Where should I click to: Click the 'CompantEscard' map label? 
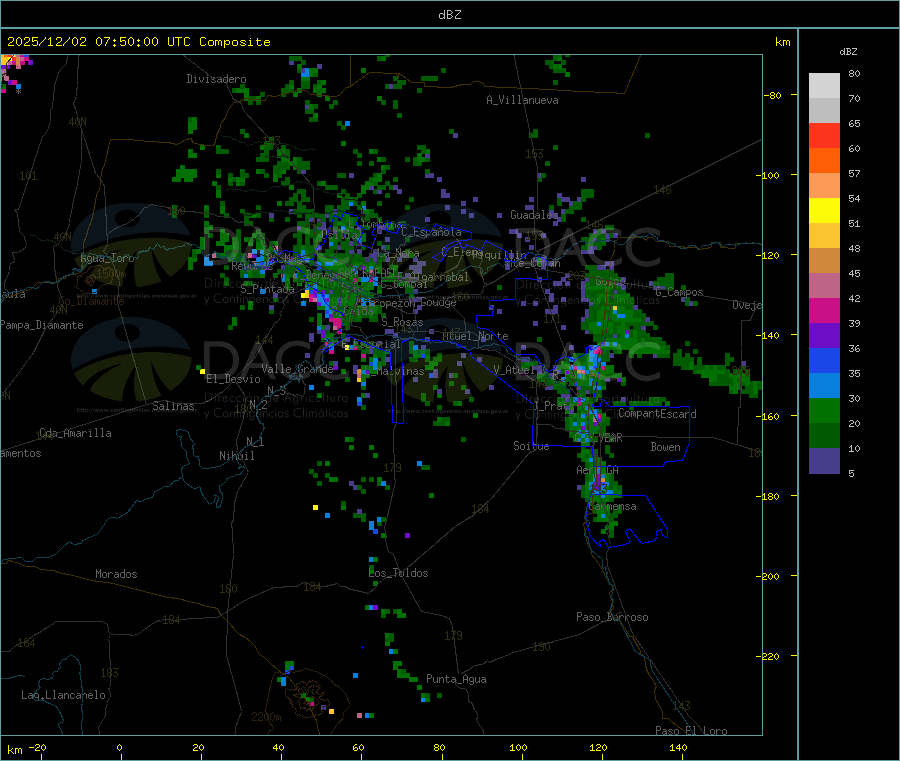click(657, 414)
